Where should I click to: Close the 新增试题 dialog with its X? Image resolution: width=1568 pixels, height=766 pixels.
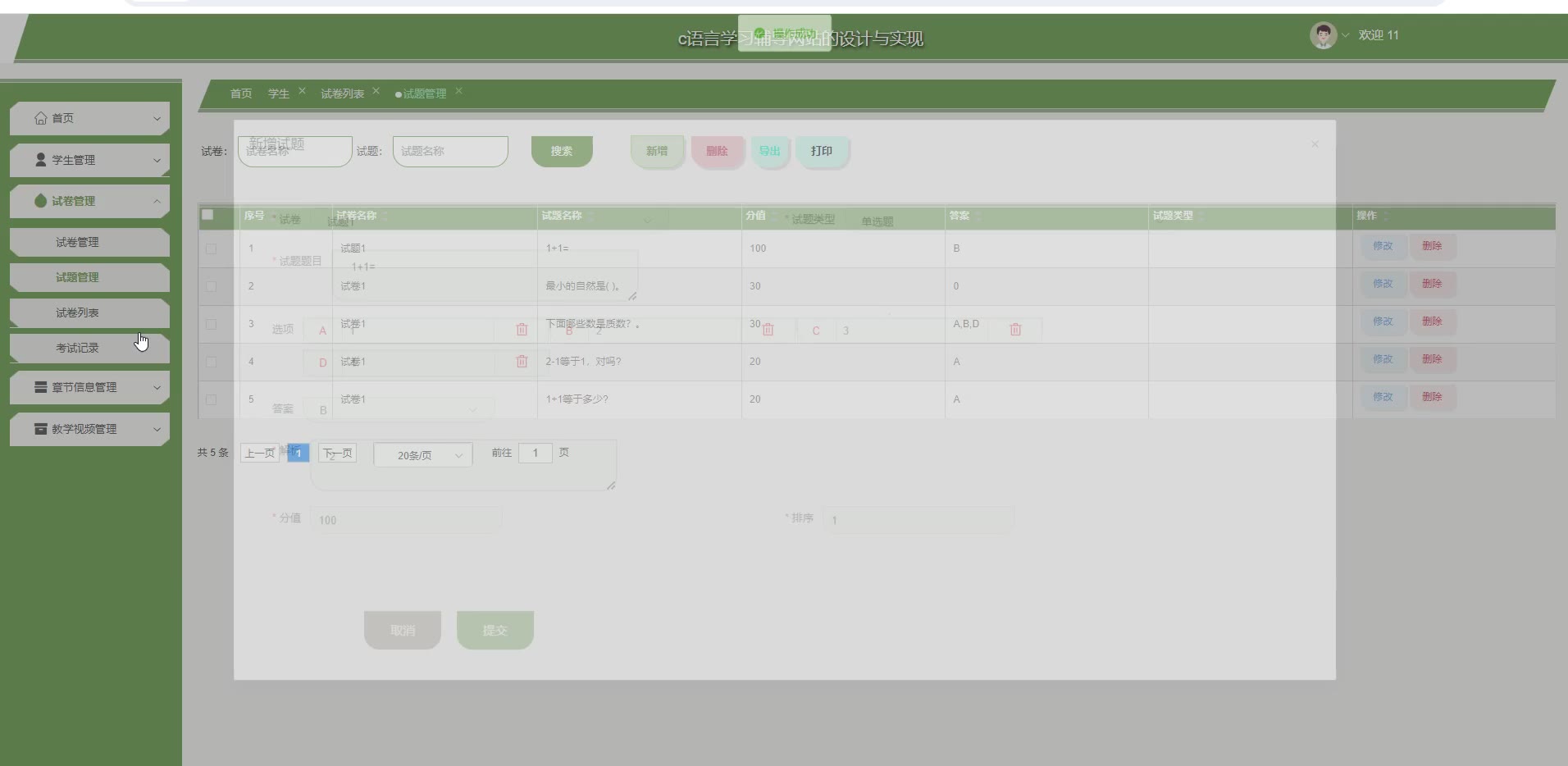(1315, 144)
